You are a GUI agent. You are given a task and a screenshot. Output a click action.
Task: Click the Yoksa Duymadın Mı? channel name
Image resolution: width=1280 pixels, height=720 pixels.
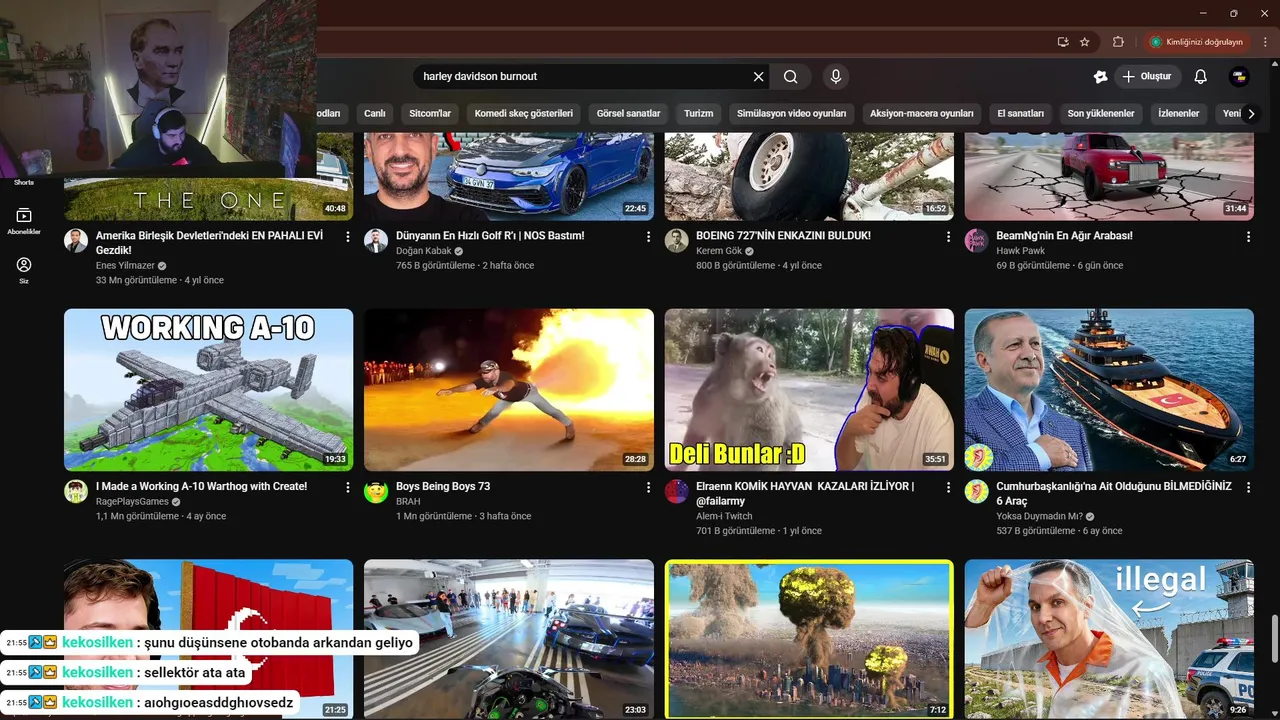[x=1039, y=517]
